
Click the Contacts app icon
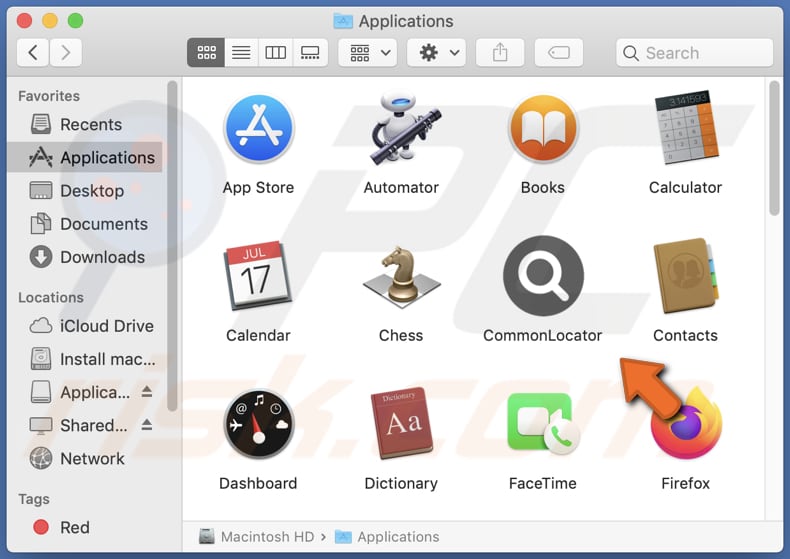point(685,275)
